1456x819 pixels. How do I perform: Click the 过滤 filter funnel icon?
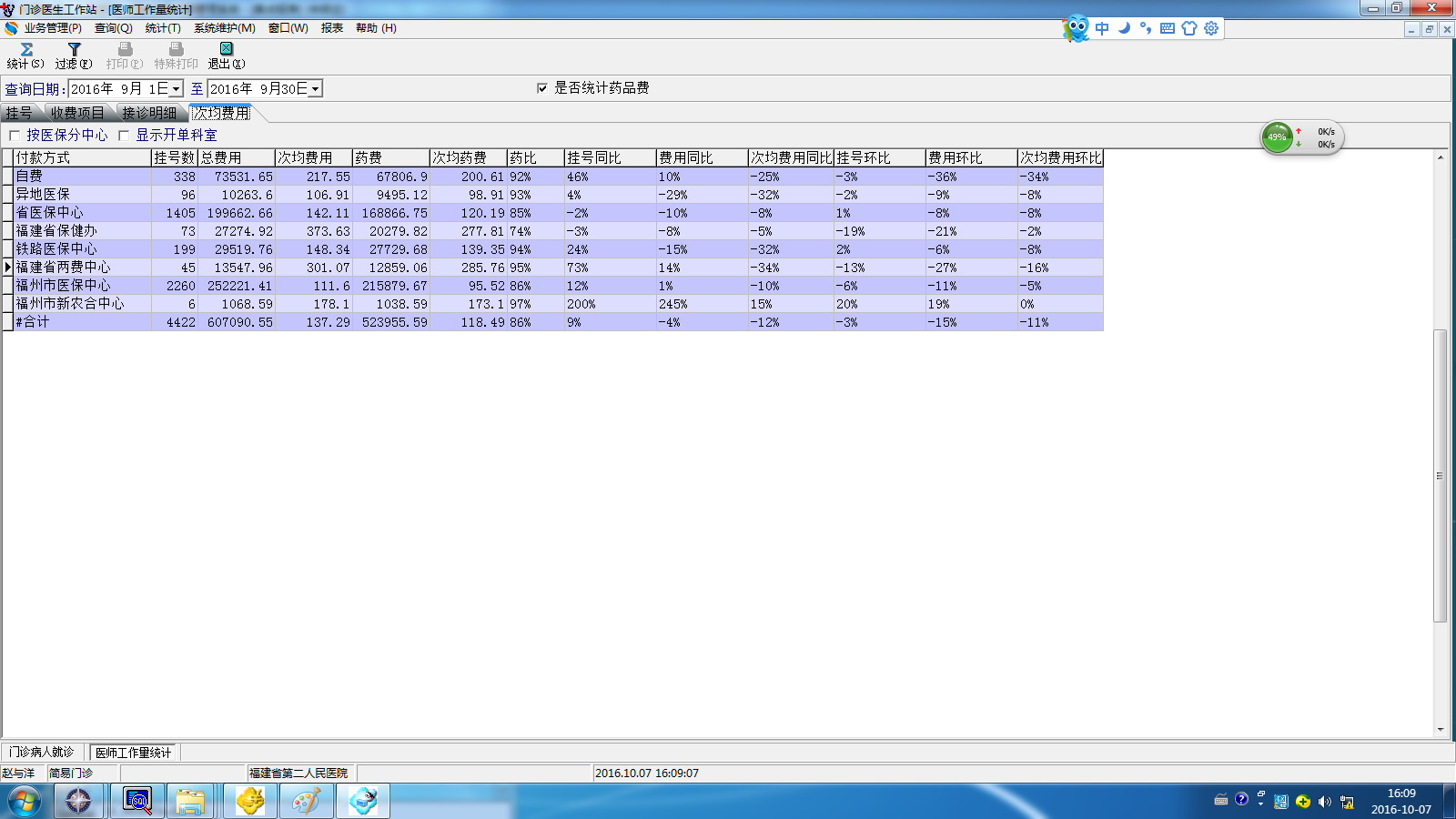tap(74, 49)
